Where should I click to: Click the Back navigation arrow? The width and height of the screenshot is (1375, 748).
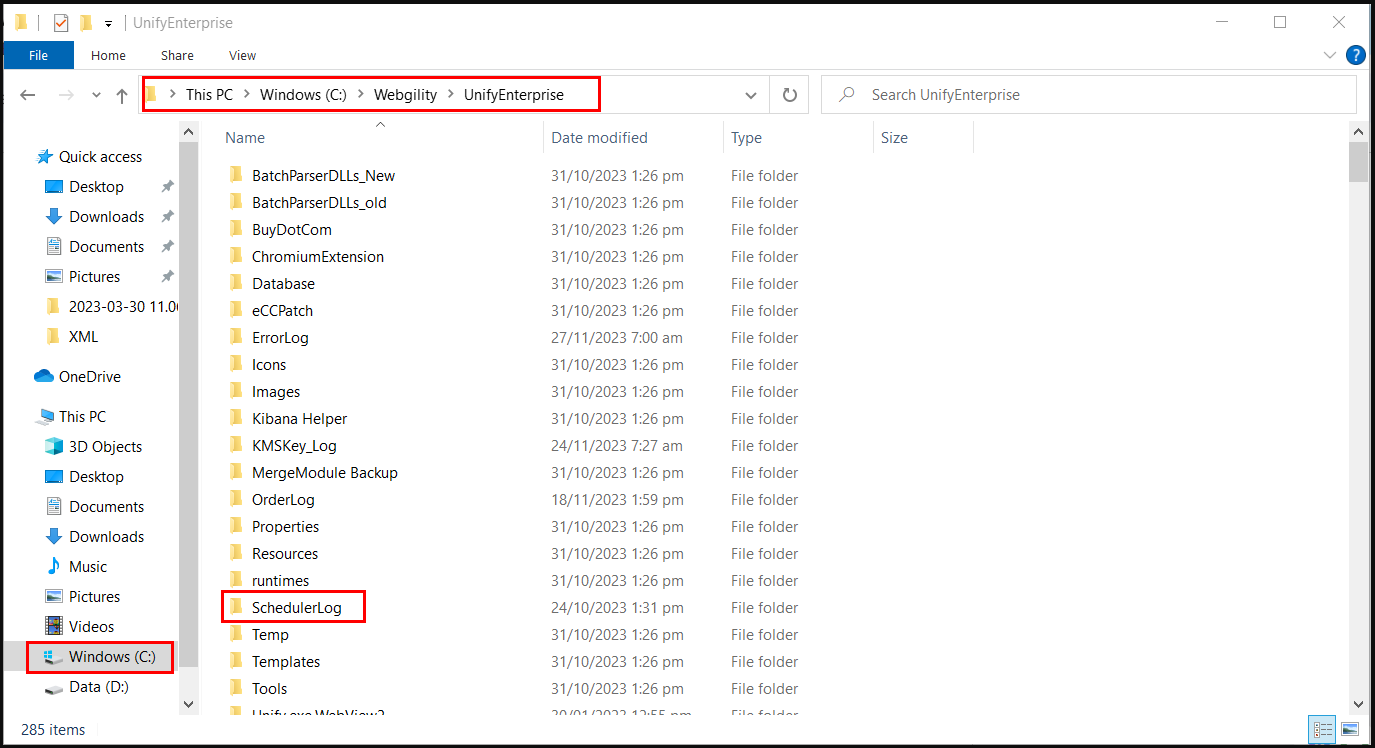28,95
